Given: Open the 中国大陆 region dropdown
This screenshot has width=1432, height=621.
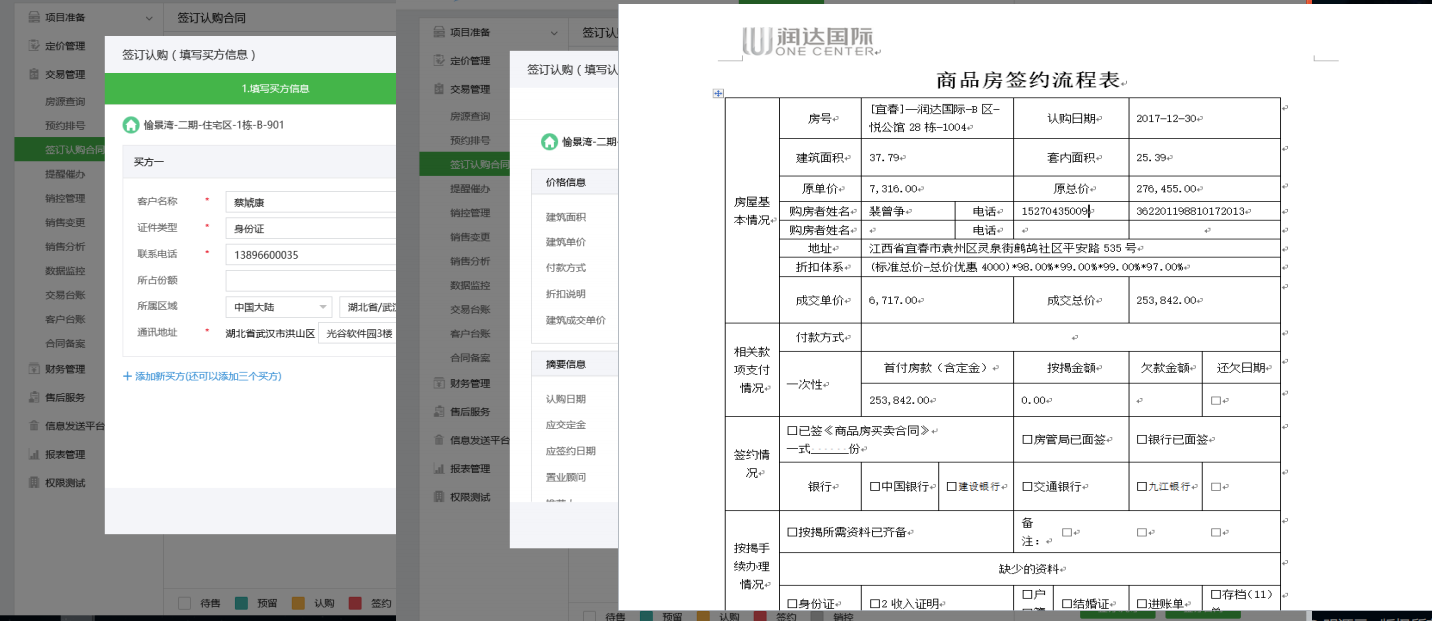Looking at the screenshot, I should pyautogui.click(x=278, y=307).
